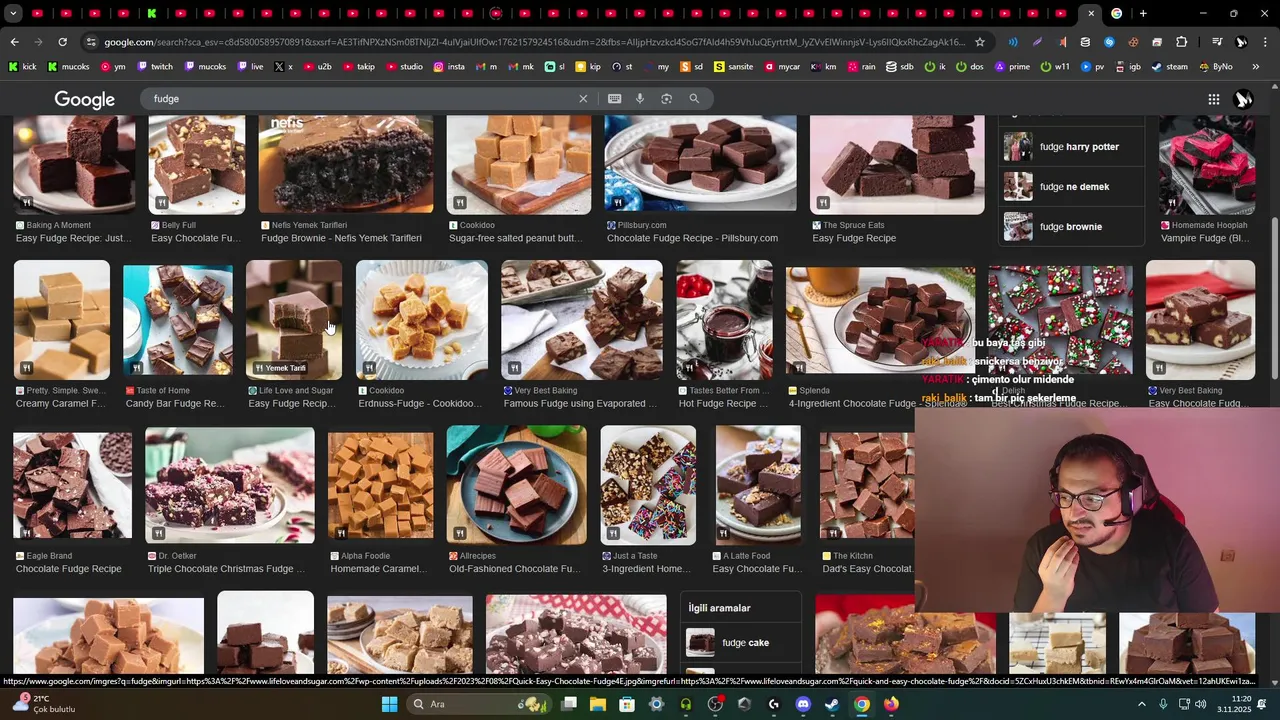This screenshot has width=1280, height=720.
Task: Open Life Love and Sugar fudge image
Action: point(294,320)
